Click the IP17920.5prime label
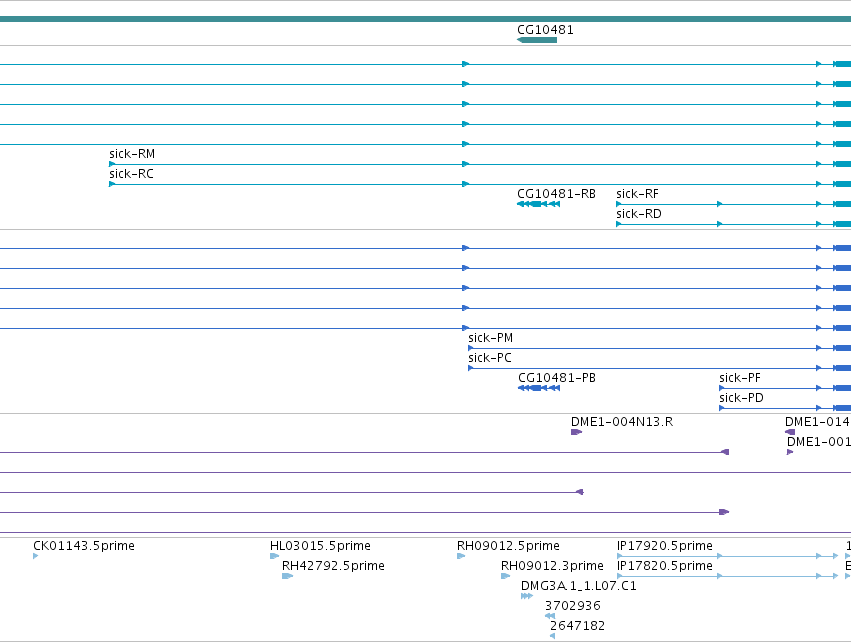Viewport: 851px width, 642px height. pyautogui.click(x=665, y=545)
